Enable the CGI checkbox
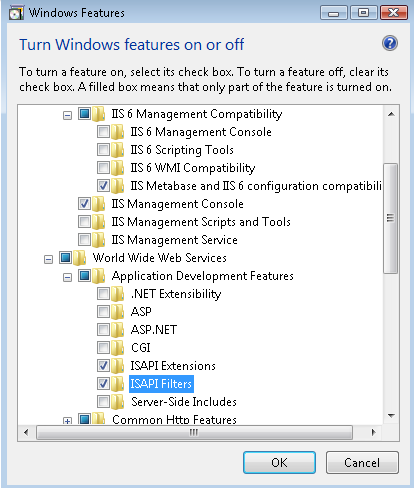 (x=103, y=348)
